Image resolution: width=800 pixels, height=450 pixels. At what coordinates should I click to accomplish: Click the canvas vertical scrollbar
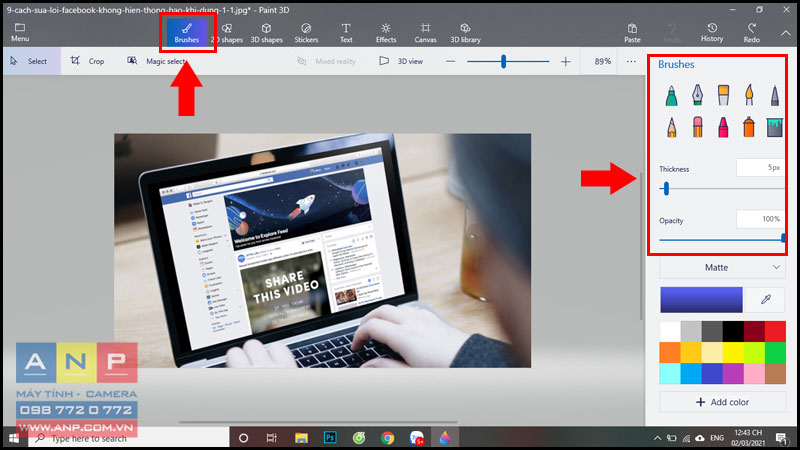[641, 247]
